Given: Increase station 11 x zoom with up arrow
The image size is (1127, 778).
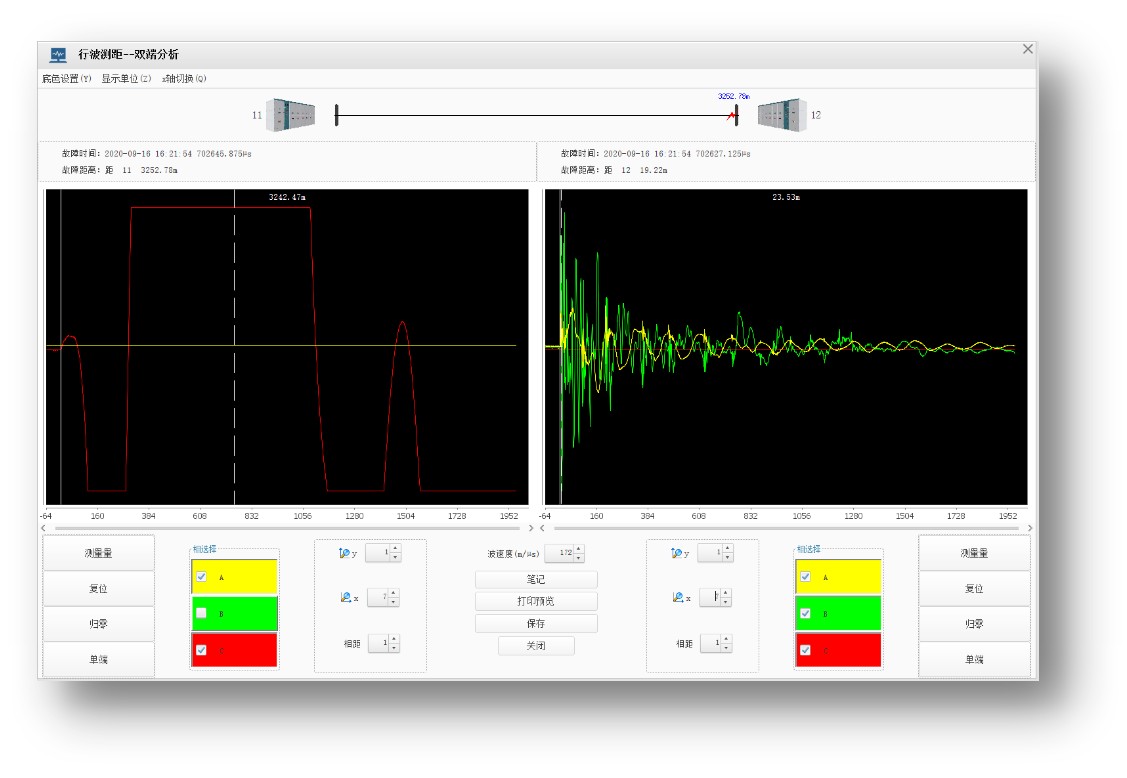Looking at the screenshot, I should 394,593.
